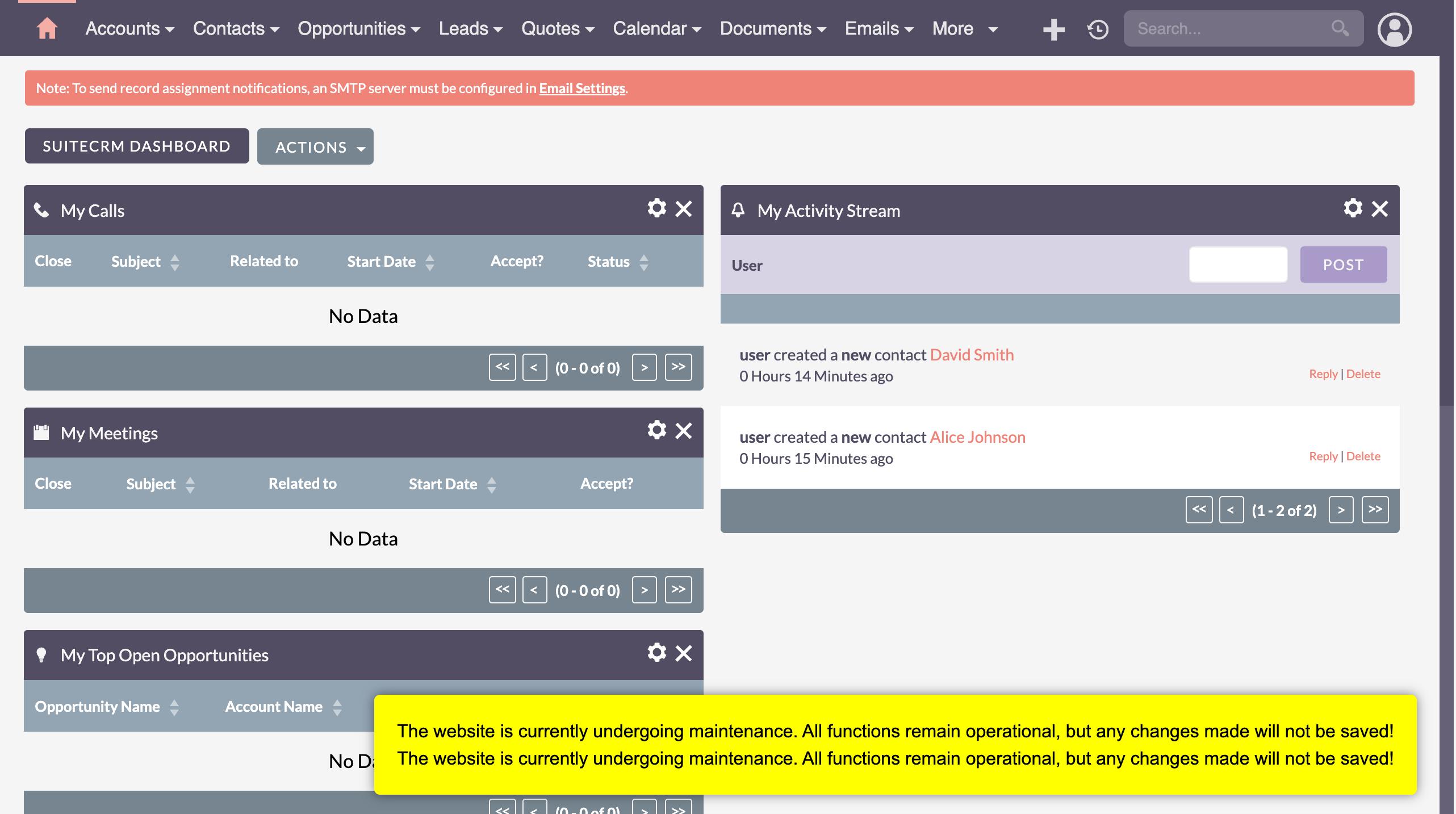Click the Activity Stream post text field
Image resolution: width=1456 pixels, height=814 pixels.
pos(1238,265)
